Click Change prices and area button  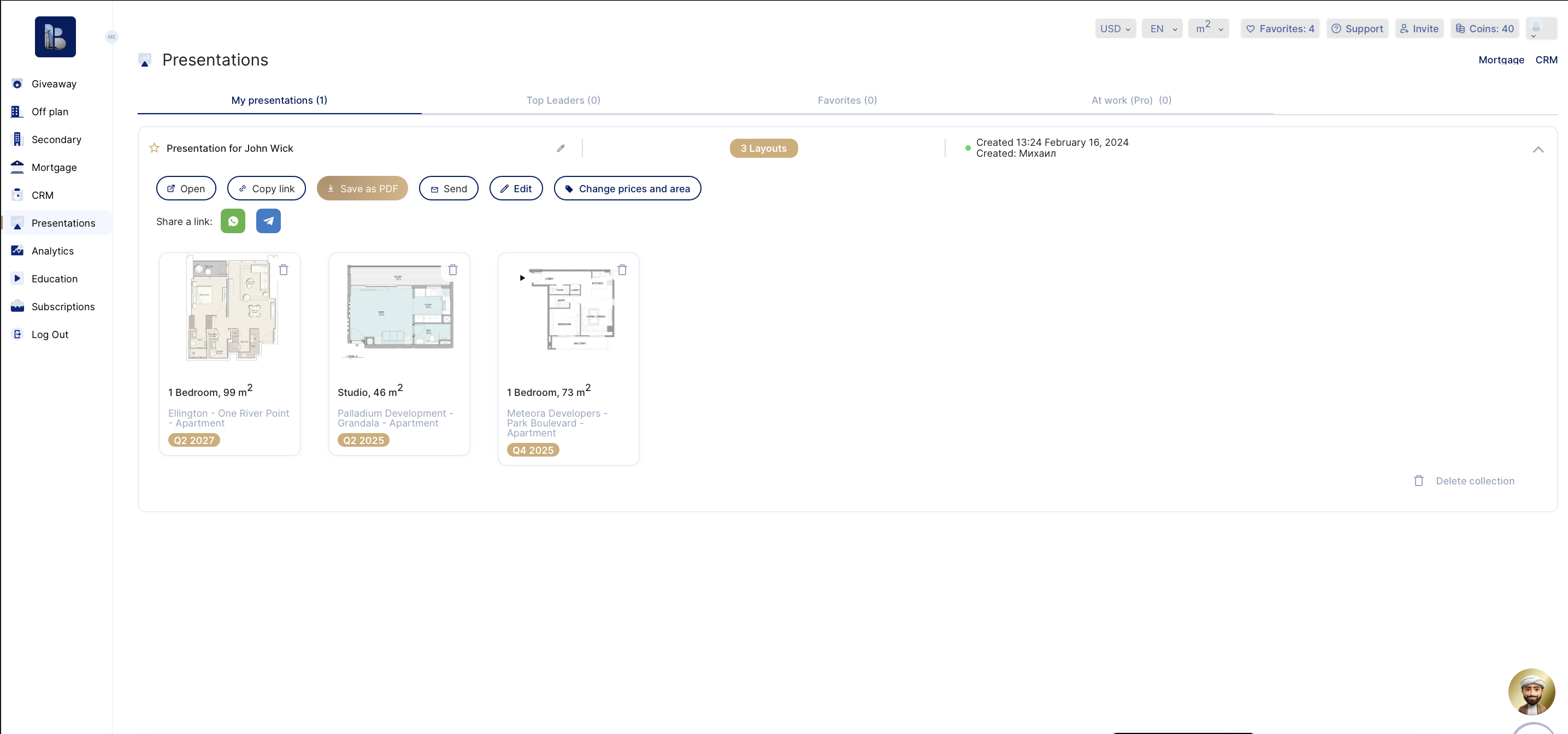627,188
